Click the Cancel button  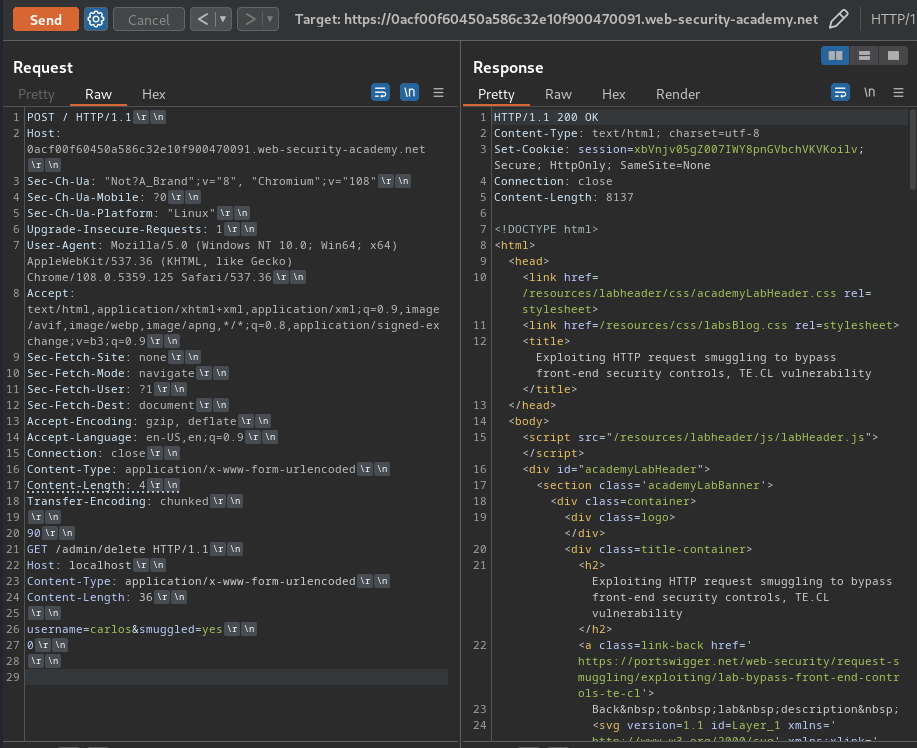[x=149, y=19]
